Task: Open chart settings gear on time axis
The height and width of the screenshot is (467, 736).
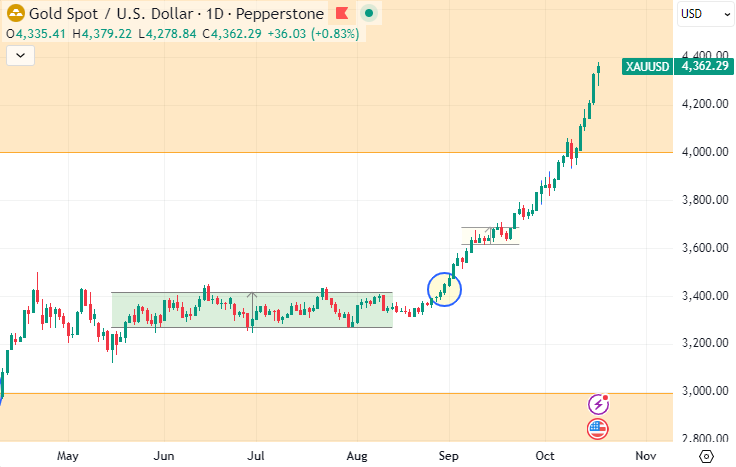Action: click(x=706, y=455)
